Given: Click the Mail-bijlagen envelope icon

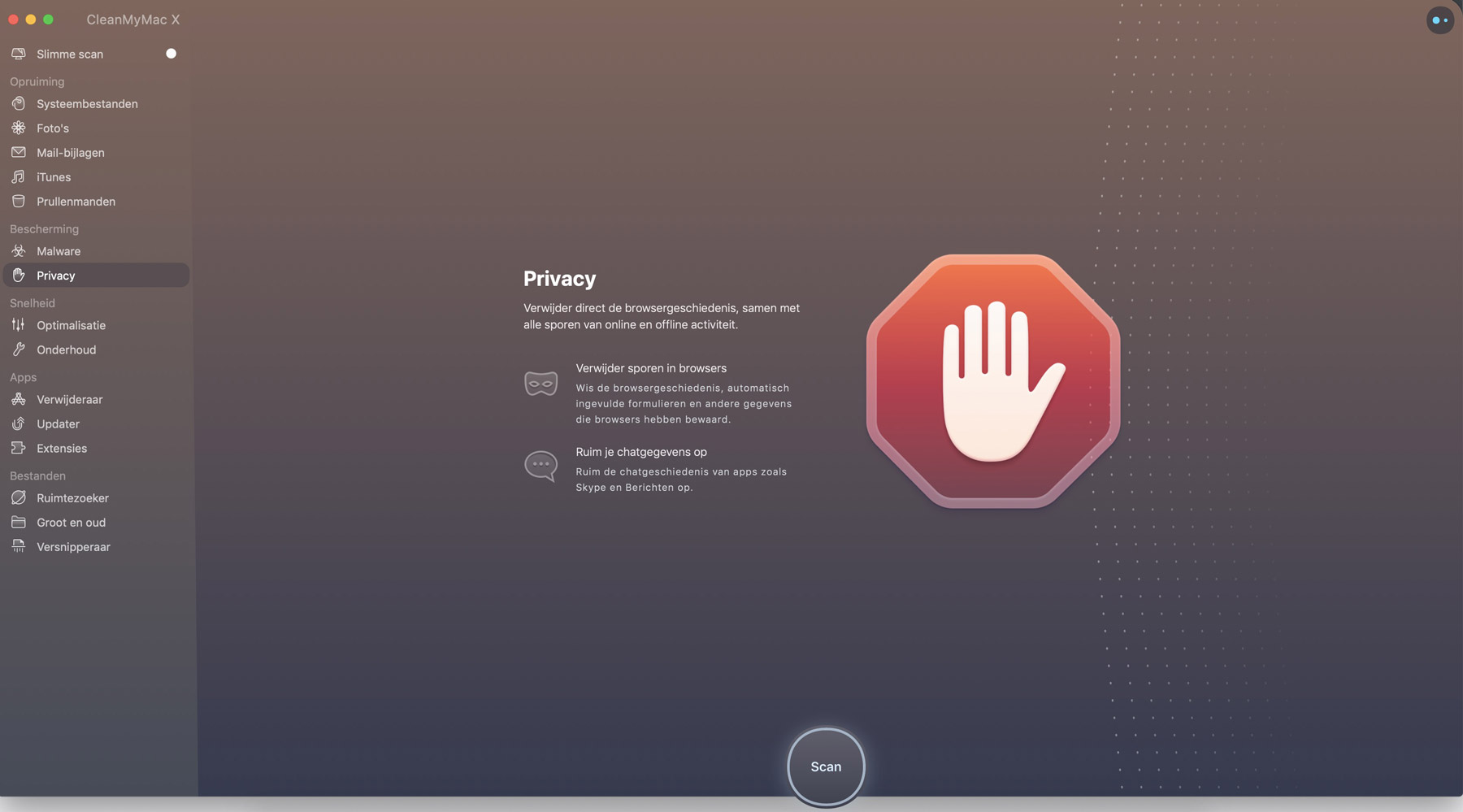Looking at the screenshot, I should pos(19,152).
